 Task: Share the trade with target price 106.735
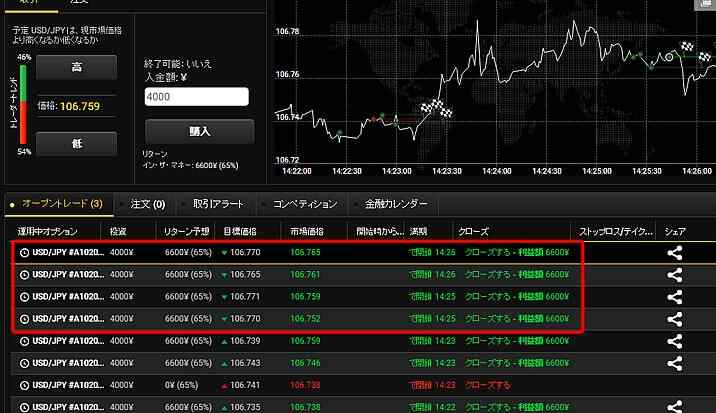[x=675, y=406]
